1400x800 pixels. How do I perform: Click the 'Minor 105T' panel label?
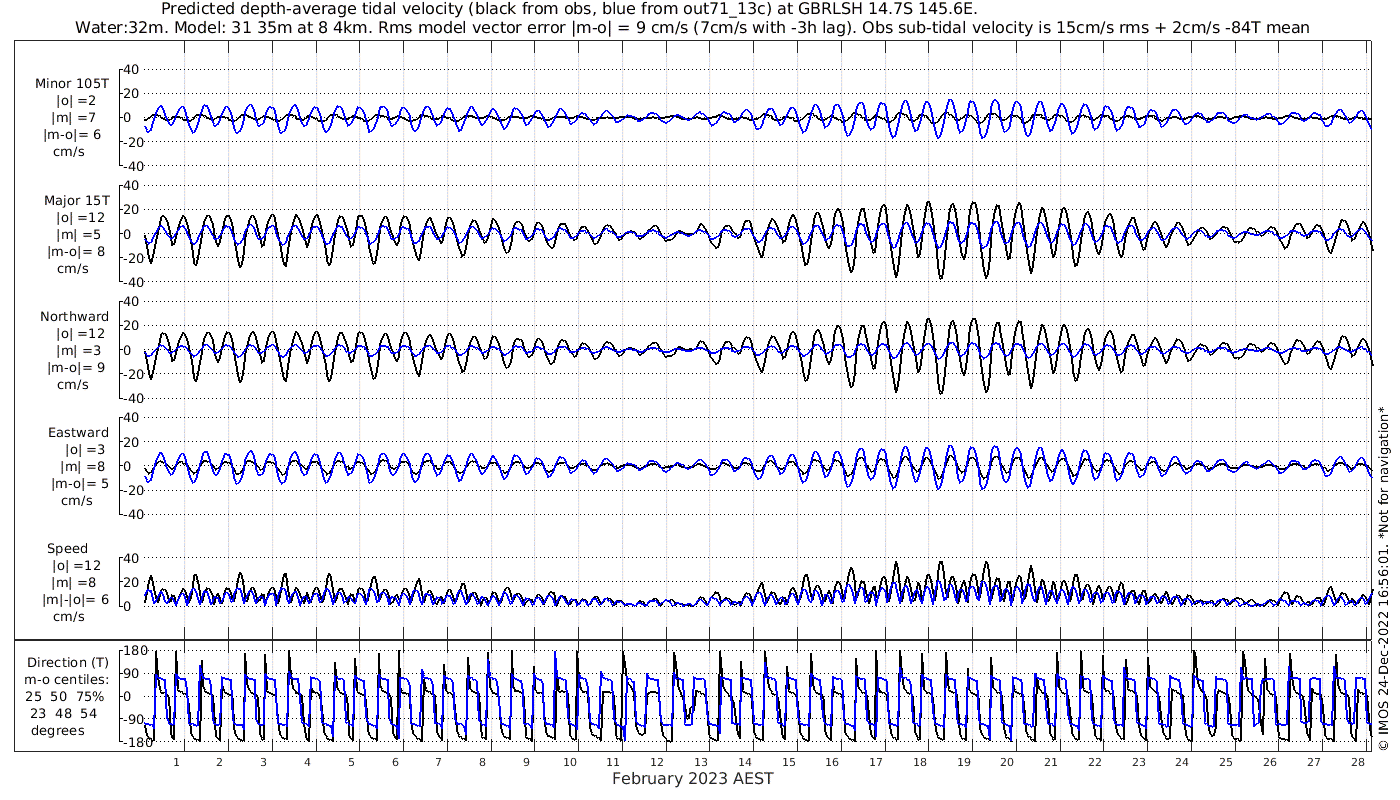72,84
